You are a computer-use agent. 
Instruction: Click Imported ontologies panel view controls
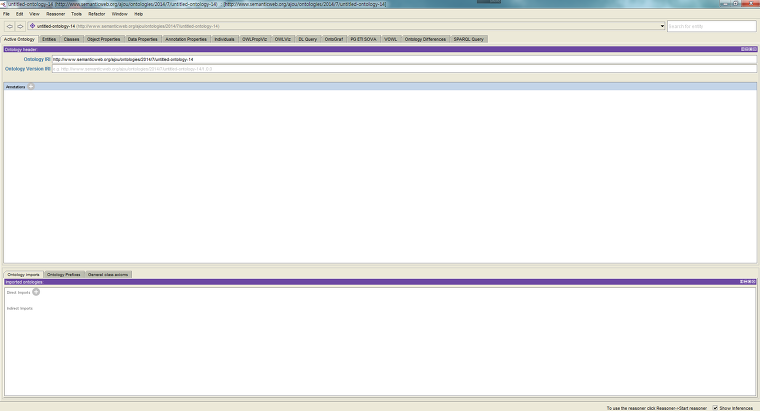pos(747,282)
